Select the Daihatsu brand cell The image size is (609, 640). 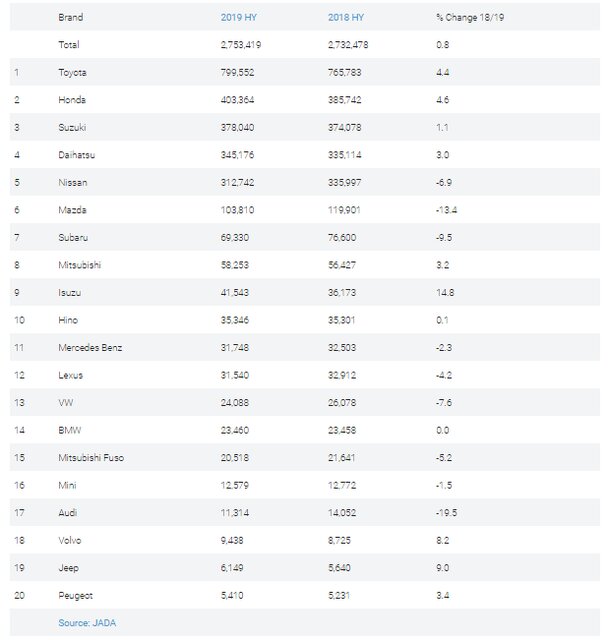click(x=77, y=155)
